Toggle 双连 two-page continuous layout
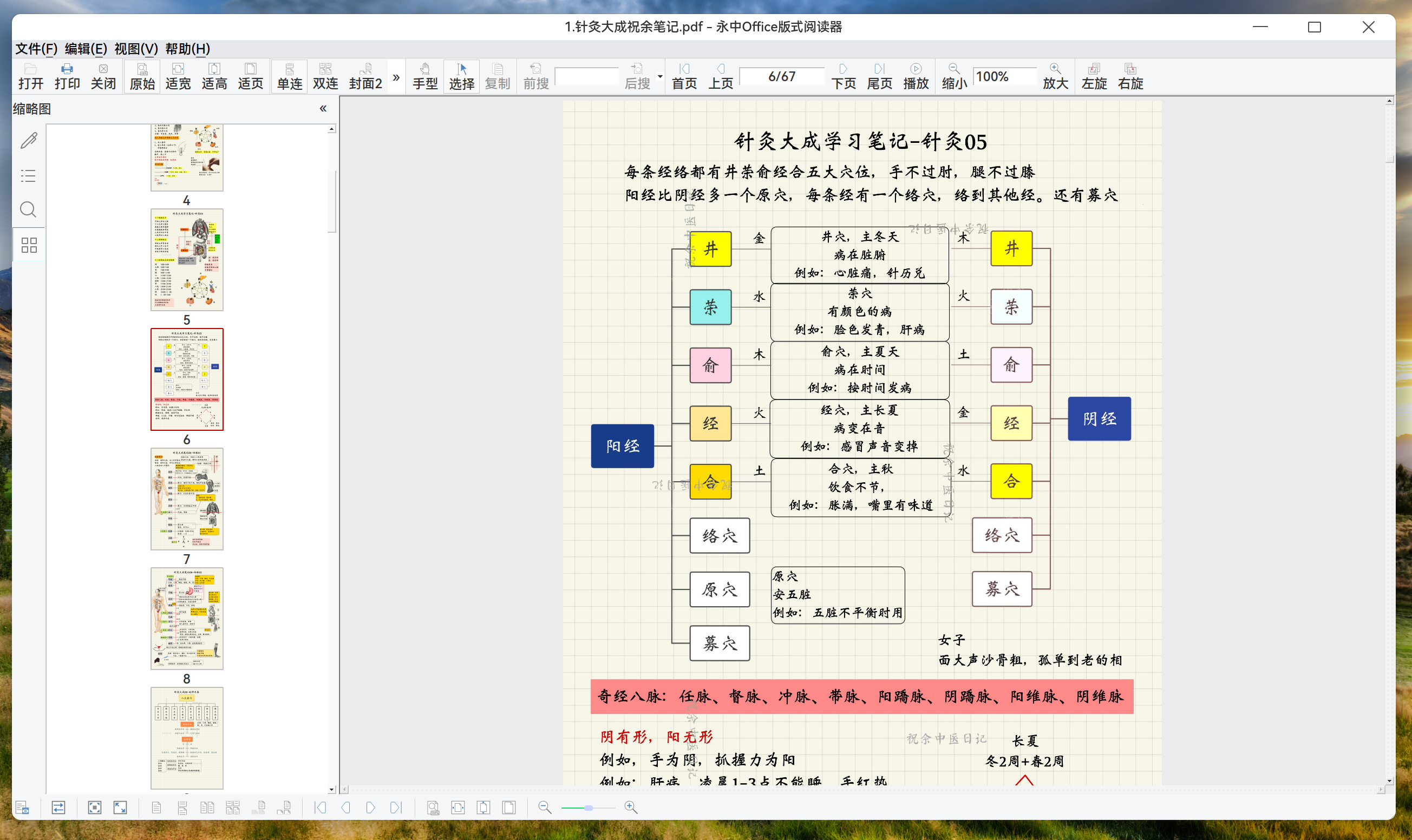 click(324, 76)
